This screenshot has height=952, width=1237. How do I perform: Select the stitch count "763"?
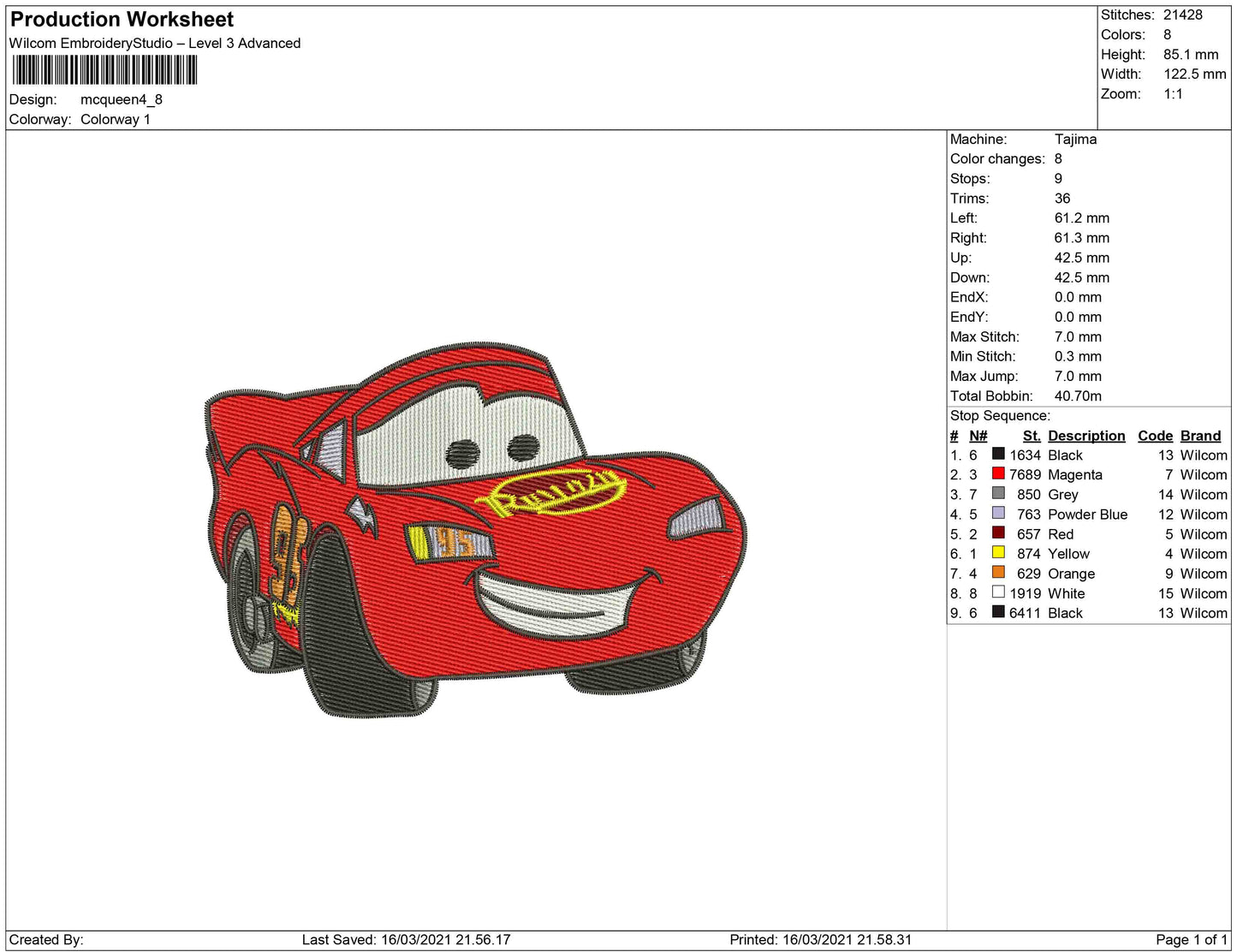(1029, 514)
